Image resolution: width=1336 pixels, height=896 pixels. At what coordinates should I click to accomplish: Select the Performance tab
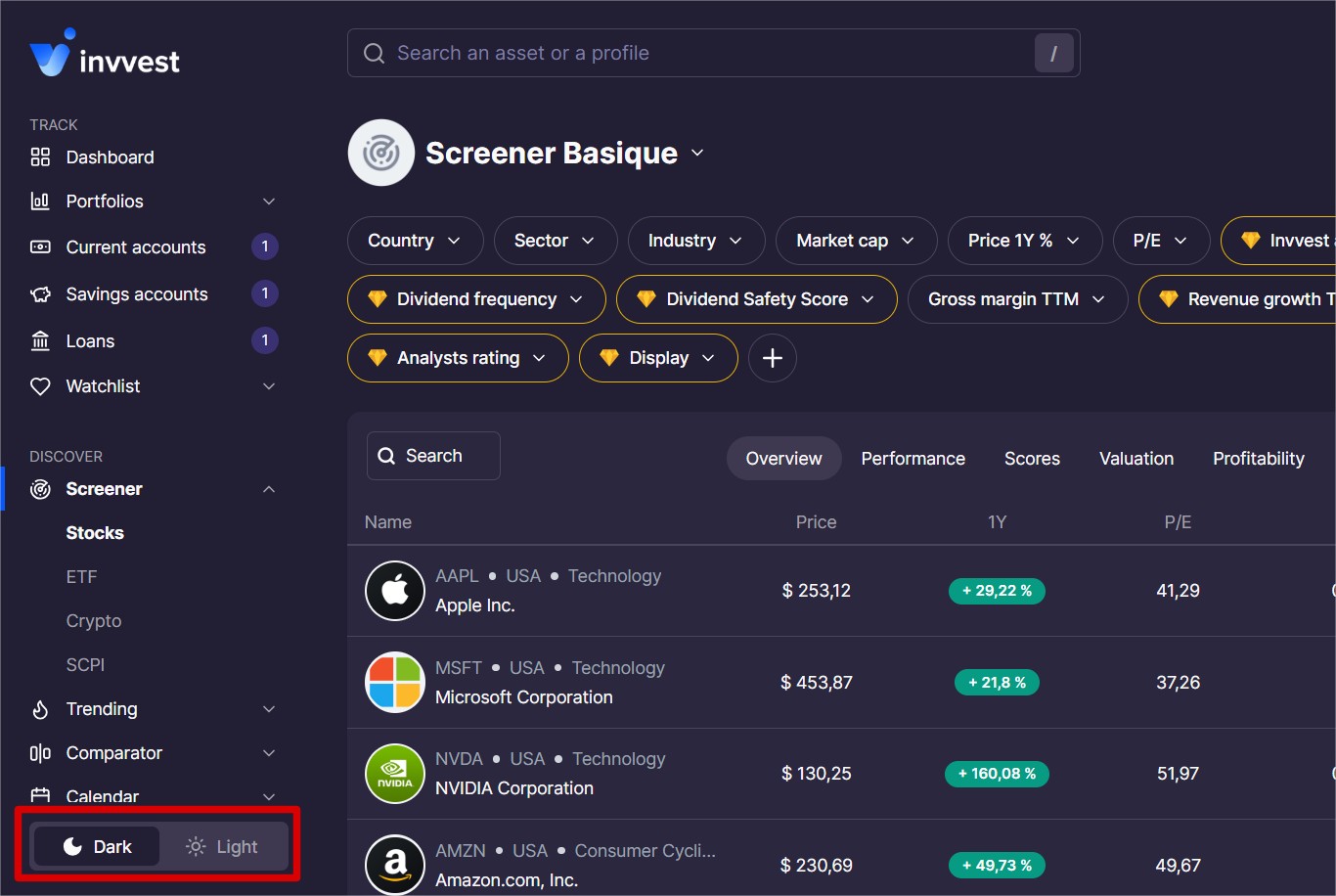click(913, 459)
